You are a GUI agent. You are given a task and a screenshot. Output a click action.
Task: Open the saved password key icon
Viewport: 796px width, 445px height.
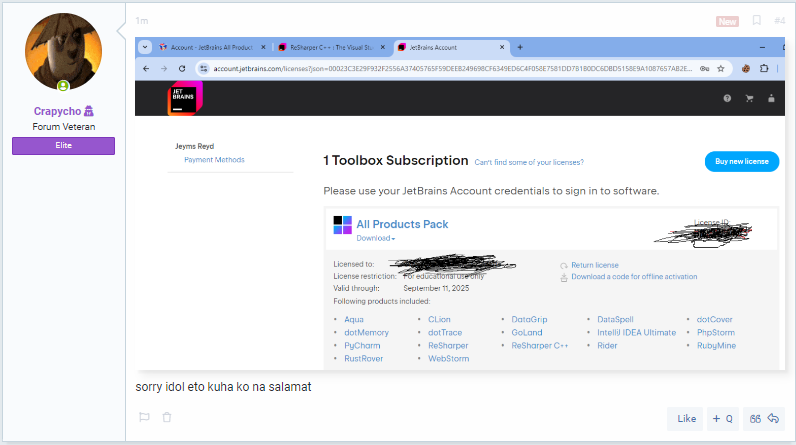[x=704, y=69]
